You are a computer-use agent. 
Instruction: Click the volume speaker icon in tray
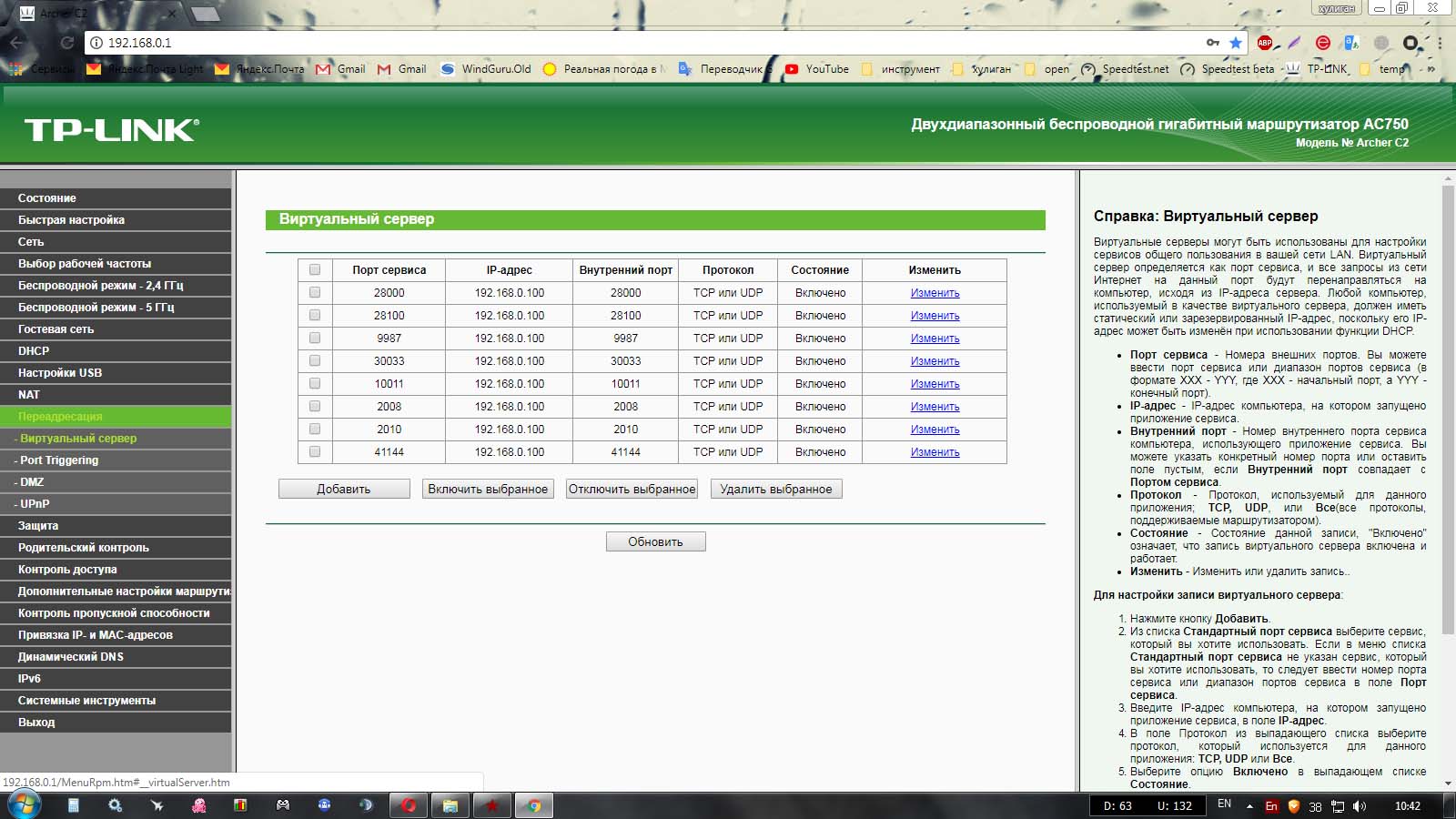click(1360, 806)
